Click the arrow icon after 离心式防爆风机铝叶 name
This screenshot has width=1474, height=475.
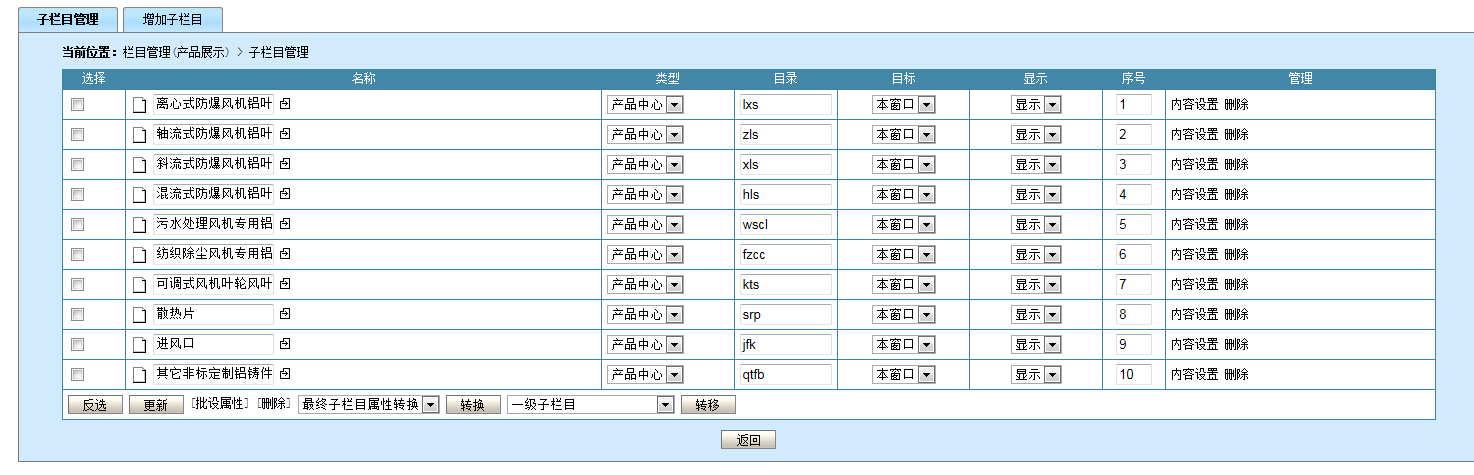pos(285,104)
